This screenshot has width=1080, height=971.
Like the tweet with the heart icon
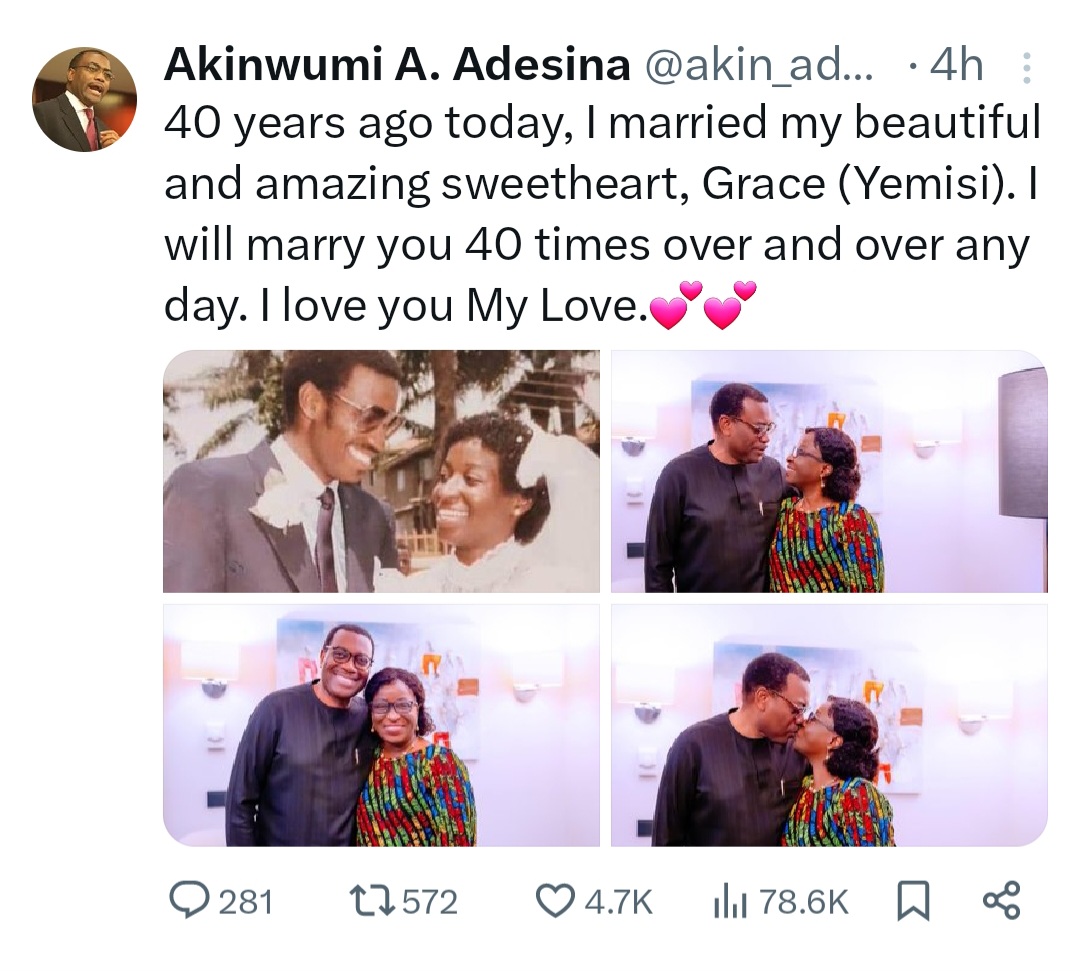[555, 902]
